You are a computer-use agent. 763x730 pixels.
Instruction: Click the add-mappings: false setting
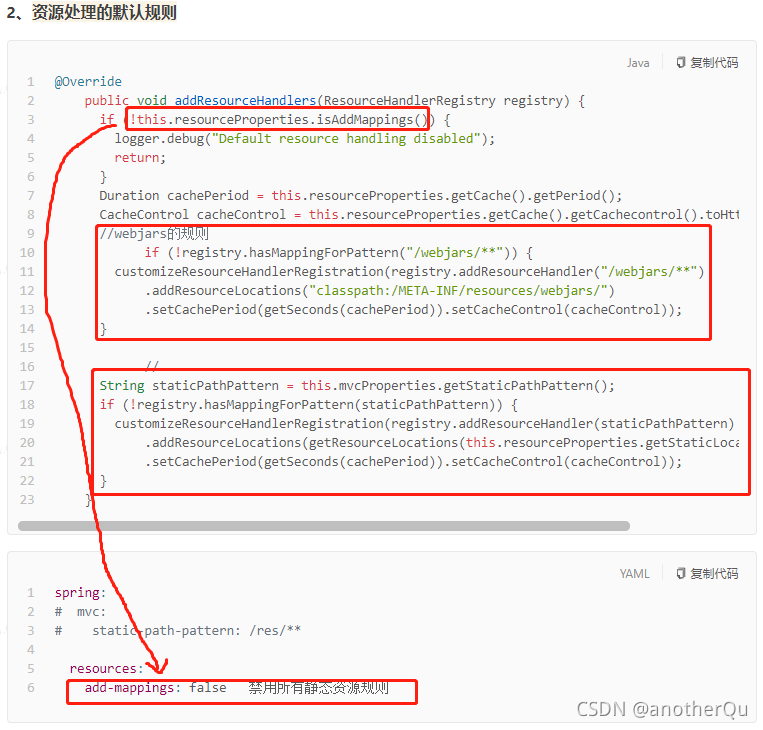[x=156, y=688]
